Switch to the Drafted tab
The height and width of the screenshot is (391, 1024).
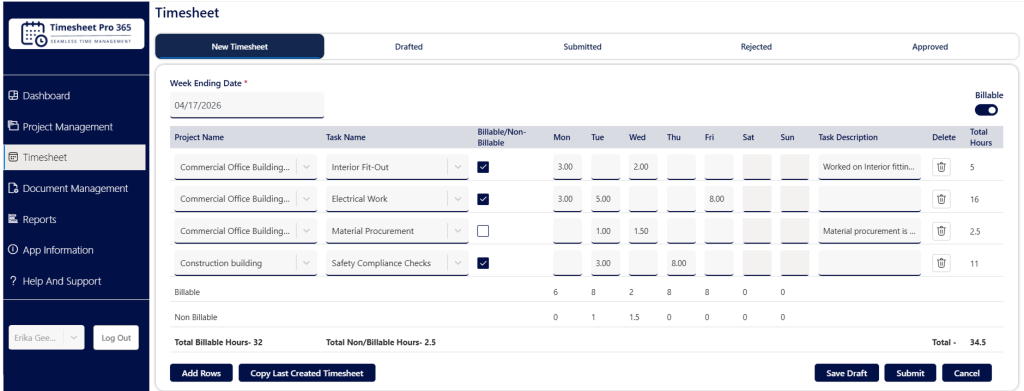coord(409,47)
